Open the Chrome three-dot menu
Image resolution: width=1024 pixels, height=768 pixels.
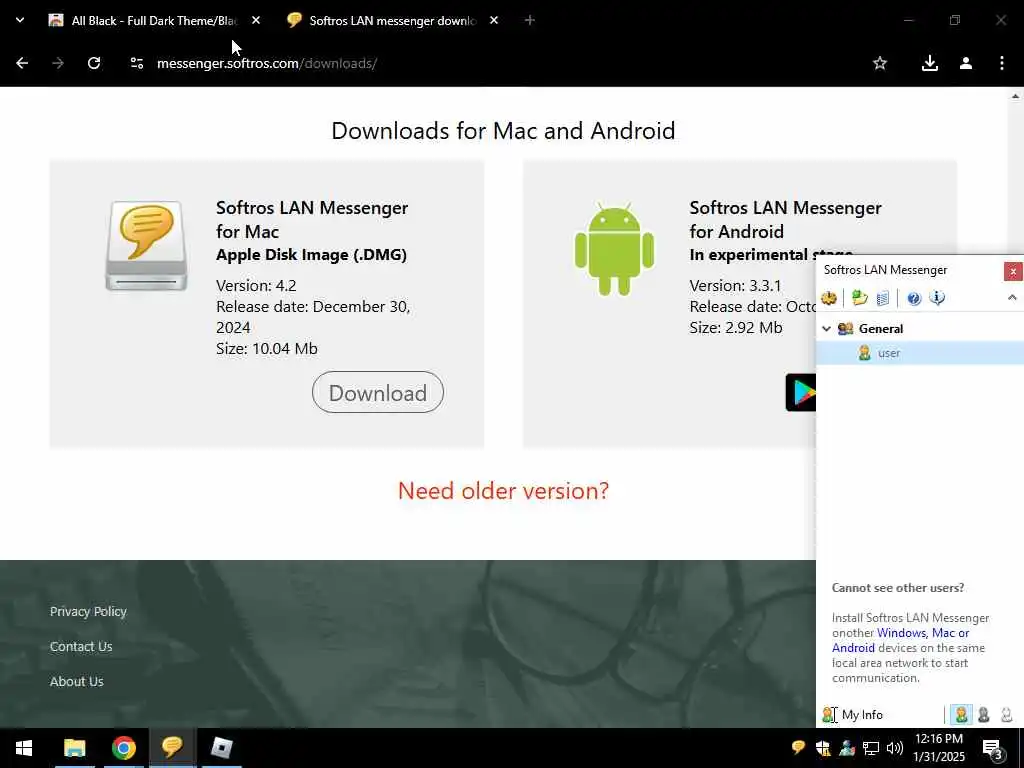[x=1002, y=63]
